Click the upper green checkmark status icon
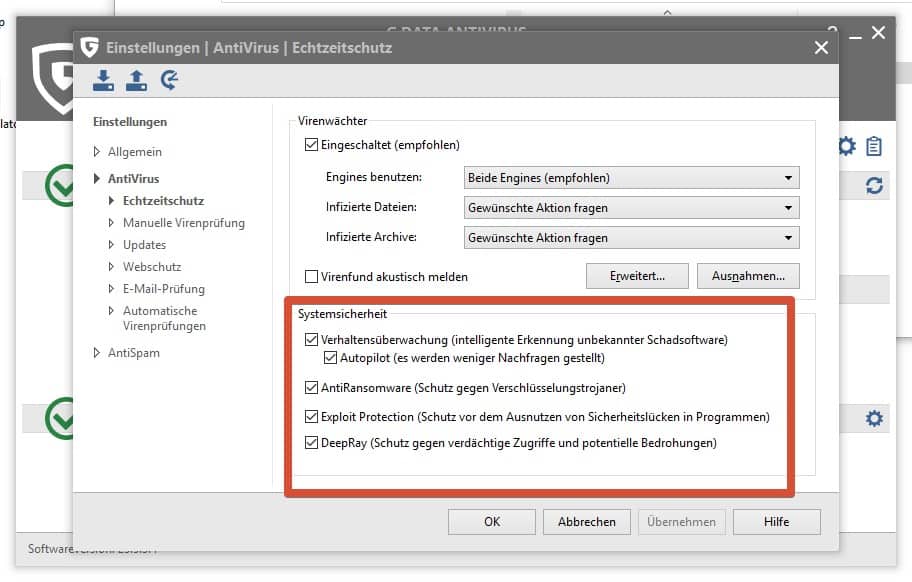The image size is (912, 582). coord(60,185)
